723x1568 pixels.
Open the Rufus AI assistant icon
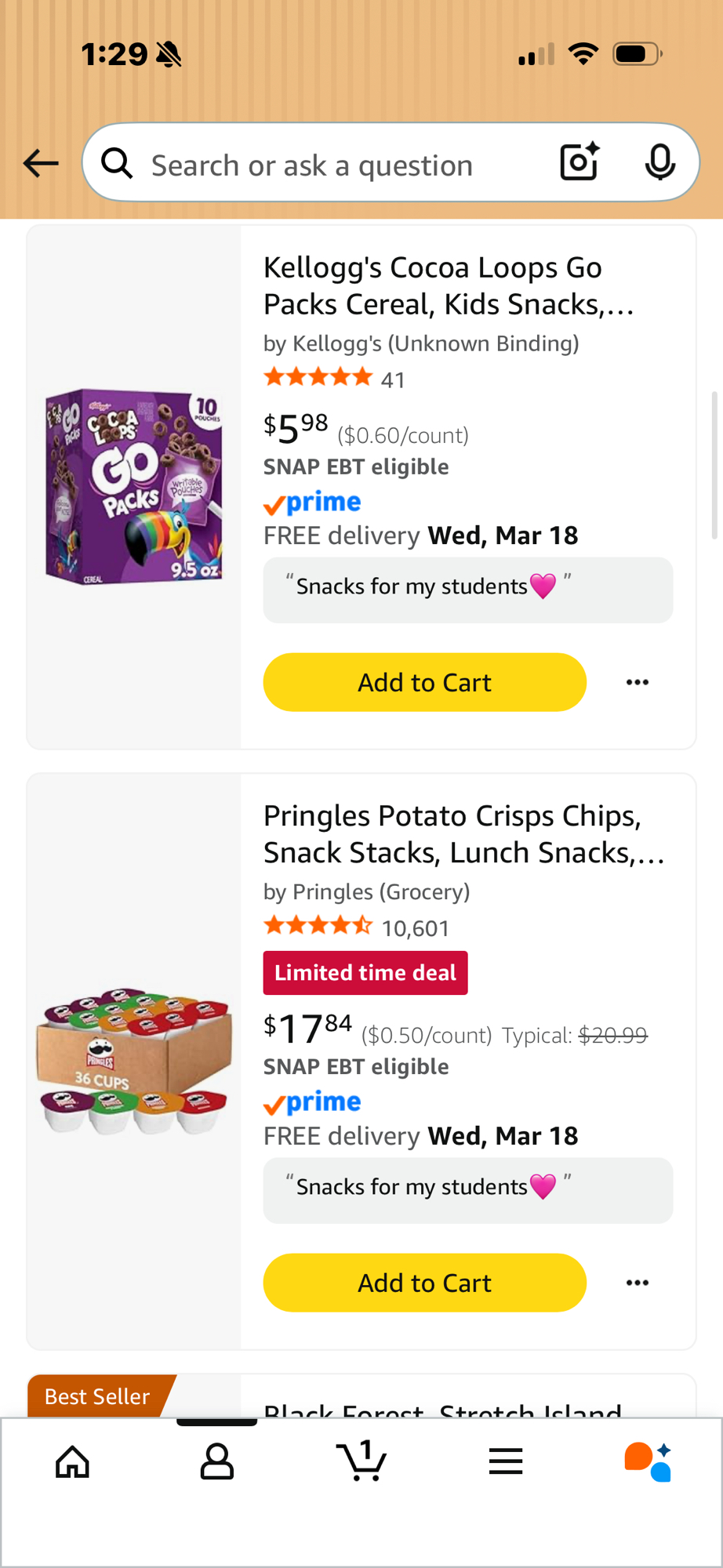[648, 1461]
